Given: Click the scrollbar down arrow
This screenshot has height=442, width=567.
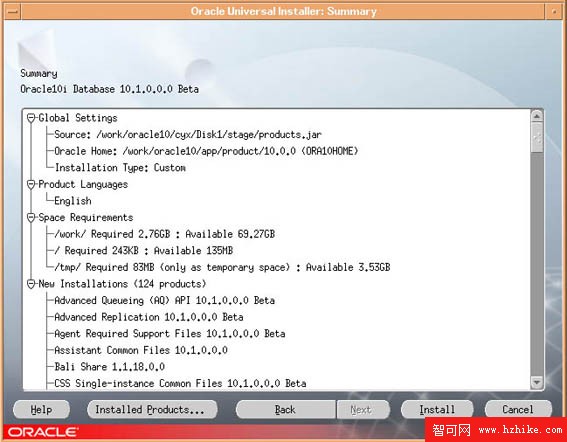Looking at the screenshot, I should 537,382.
